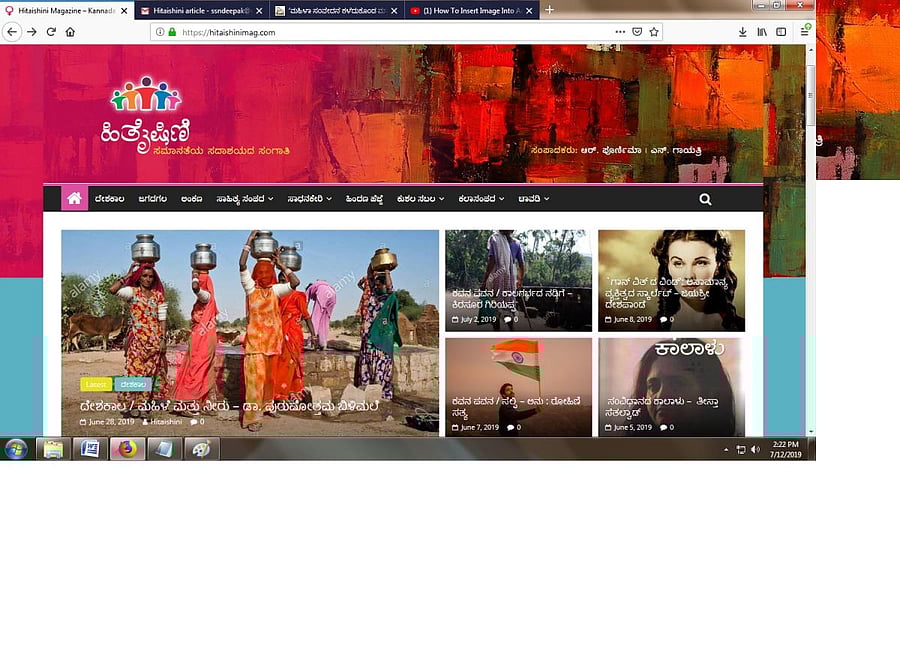Open the Firefox hamburger menu
The image size is (900, 666).
803,31
